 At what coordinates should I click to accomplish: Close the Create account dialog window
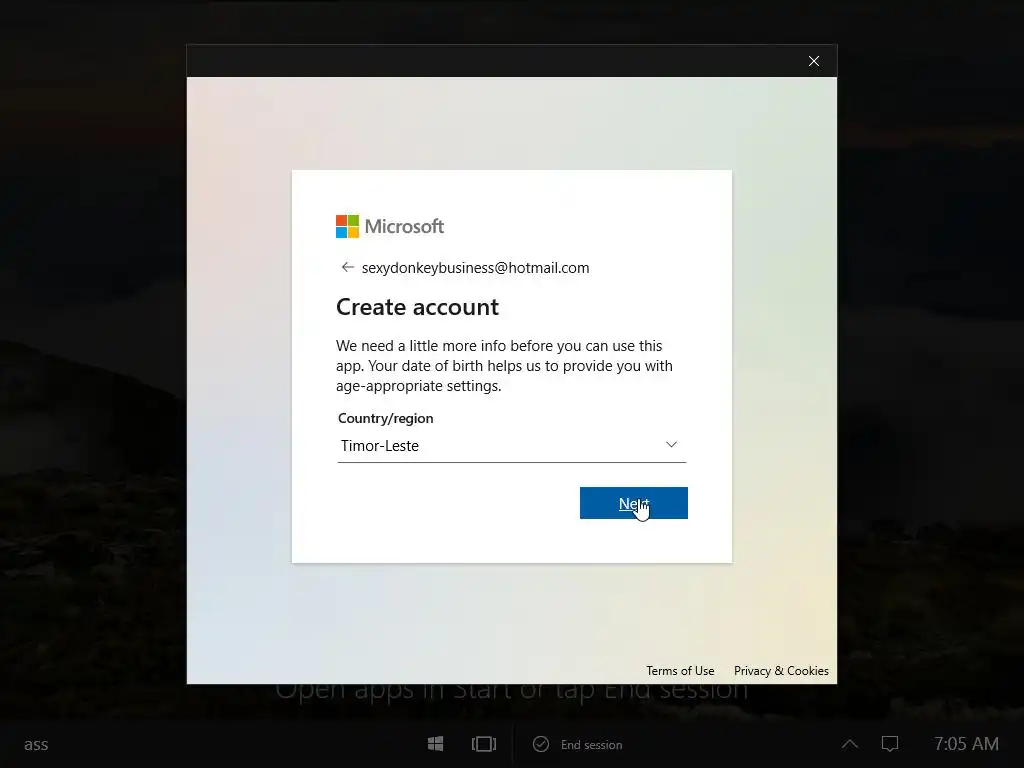point(814,61)
